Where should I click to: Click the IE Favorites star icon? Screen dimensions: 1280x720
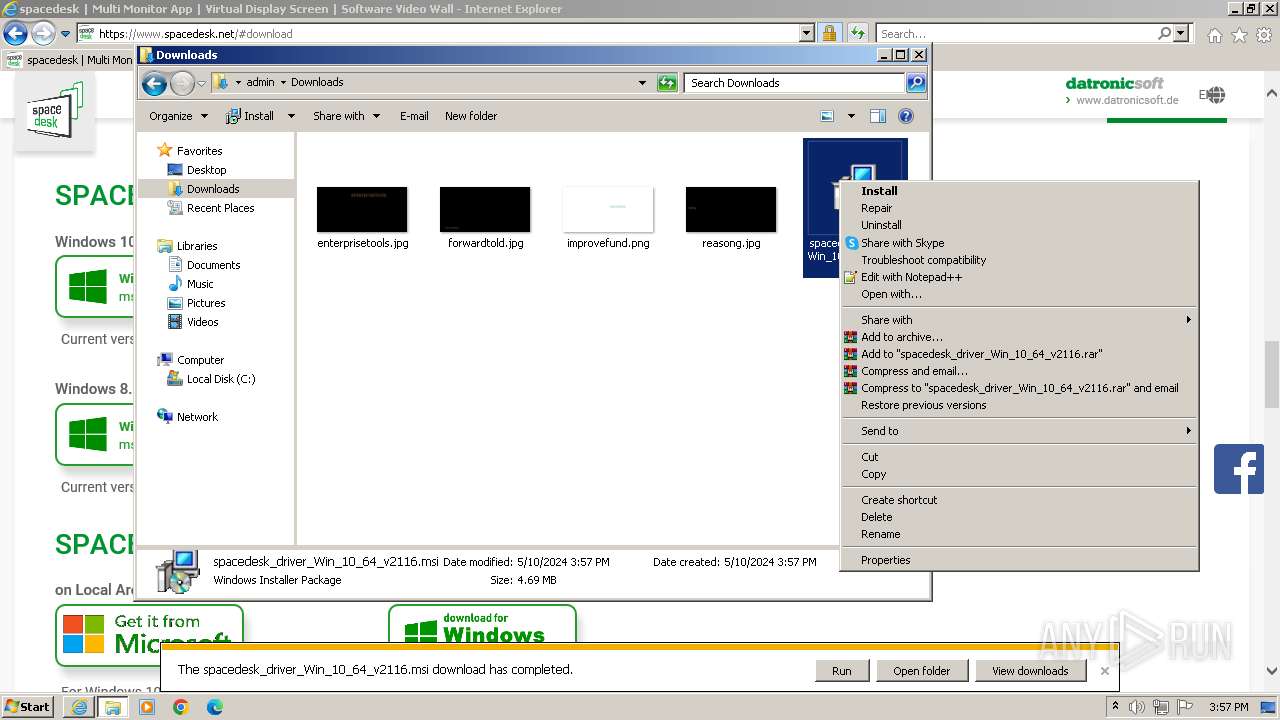coord(1239,35)
